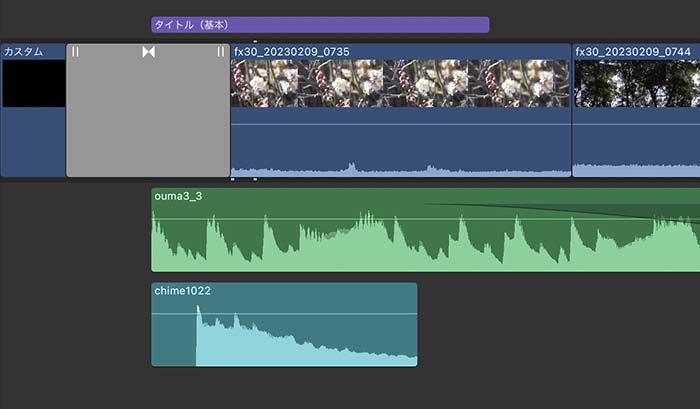Select the purple タイトル（基本） title clip
The height and width of the screenshot is (409, 700).
tap(320, 25)
